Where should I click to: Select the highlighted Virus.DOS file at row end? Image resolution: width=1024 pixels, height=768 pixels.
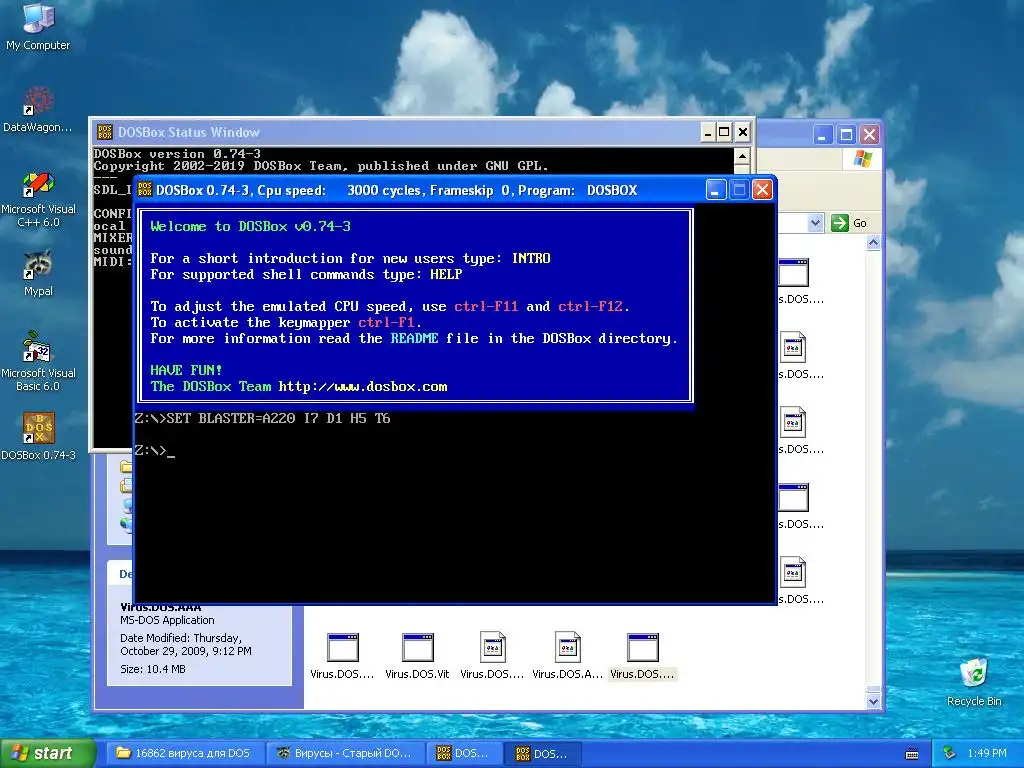click(x=642, y=656)
